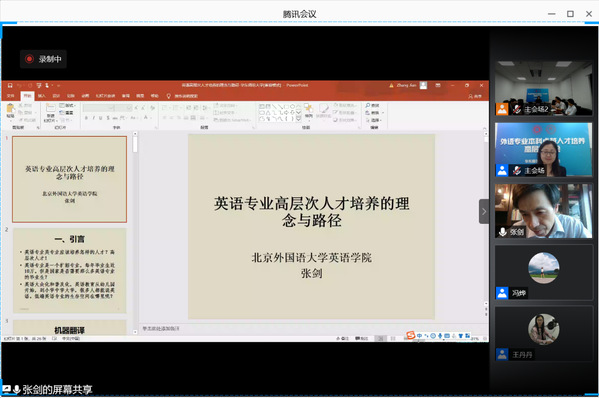Click the Sogou input method S icon
Screen dimensions: 599x398
click(x=411, y=335)
